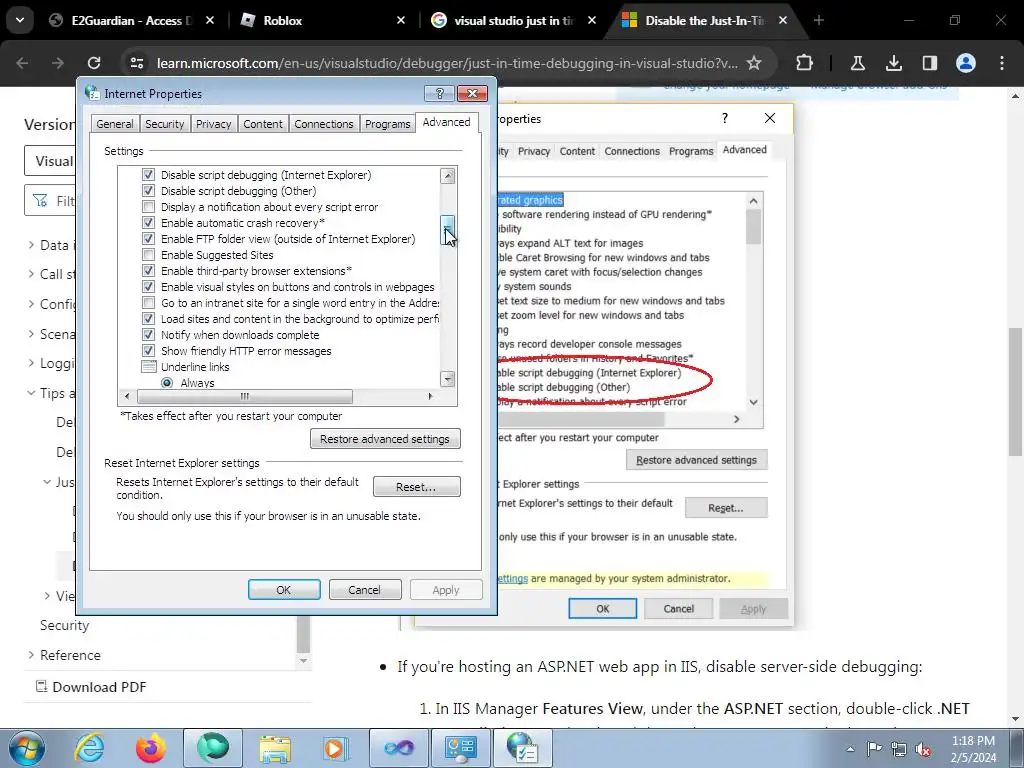Screen dimensions: 1024x768
Task: Toggle Disable script debugging (Other) checkbox
Action: 148,191
